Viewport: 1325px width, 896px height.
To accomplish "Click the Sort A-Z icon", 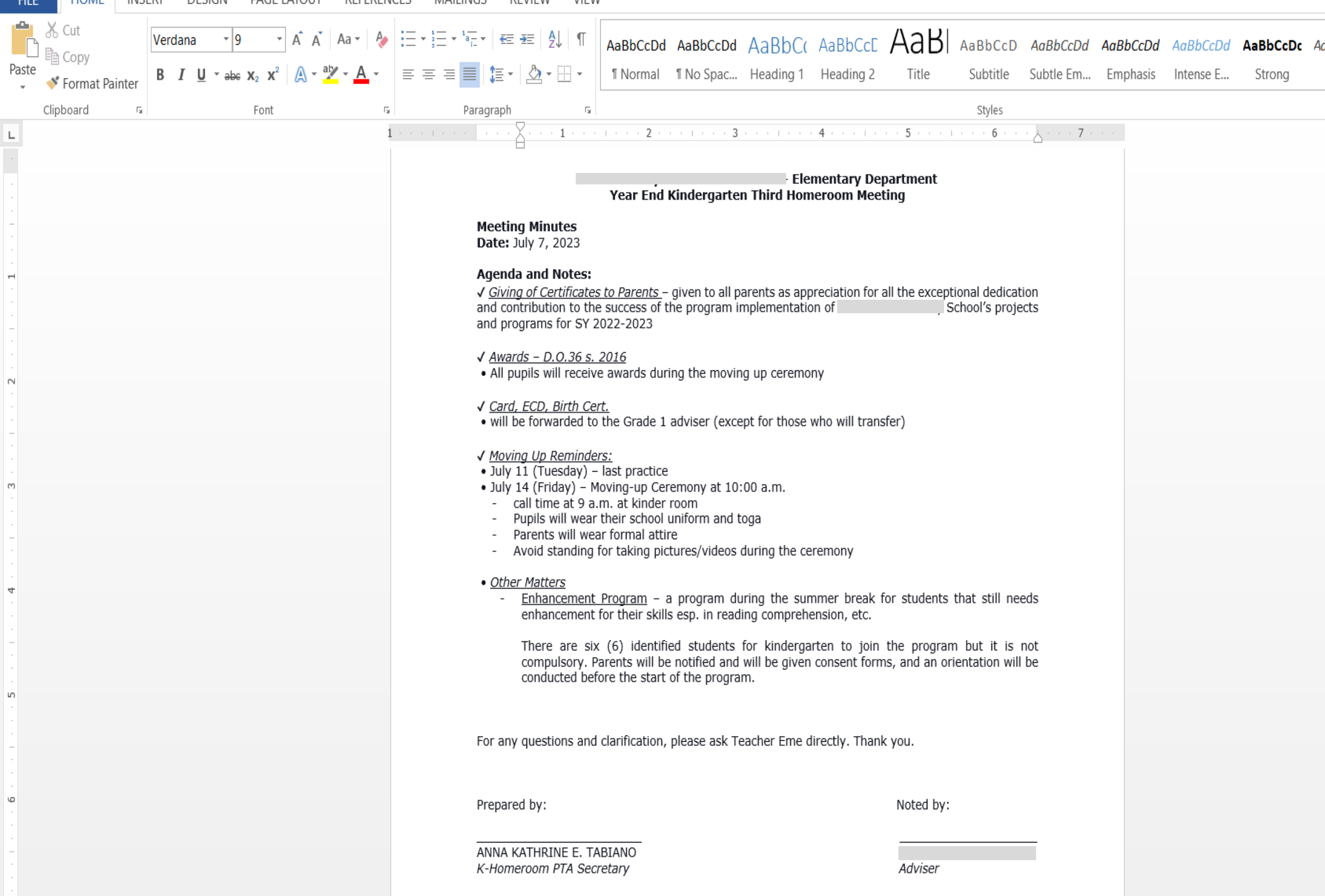I will 554,39.
